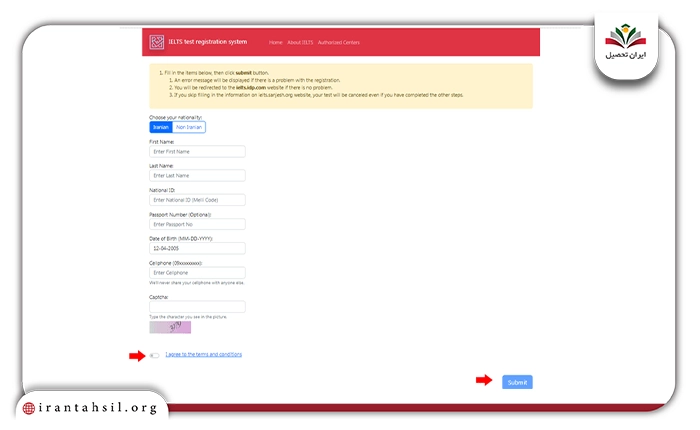Screen dimensions: 700x430
Task: Click the globe icon beside irantahsil.org
Action: 29,408
